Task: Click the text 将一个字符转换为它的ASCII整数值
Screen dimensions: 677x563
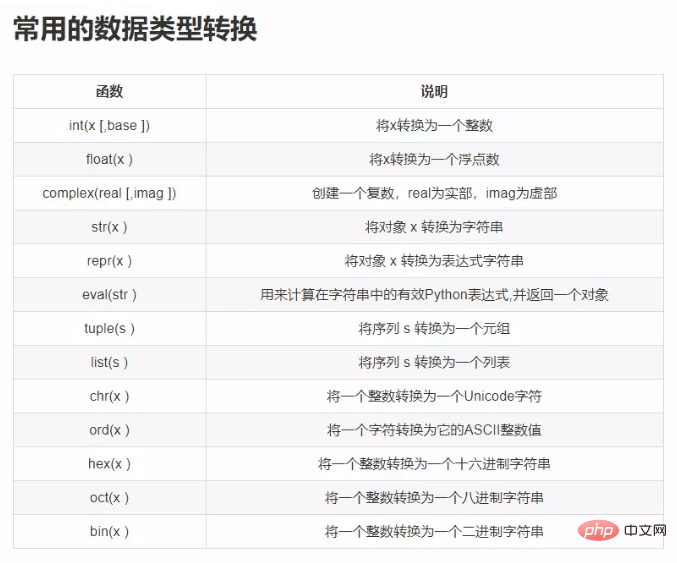Action: pyautogui.click(x=434, y=430)
